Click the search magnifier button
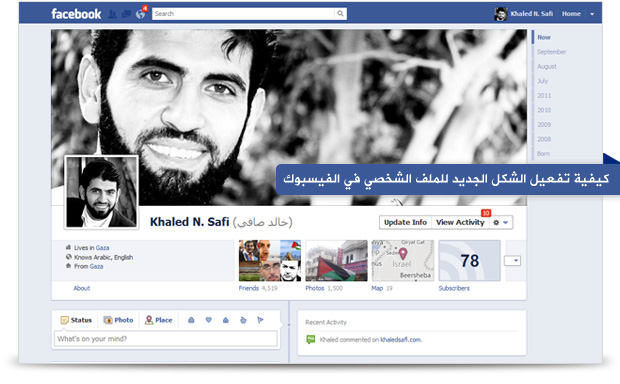 point(340,14)
